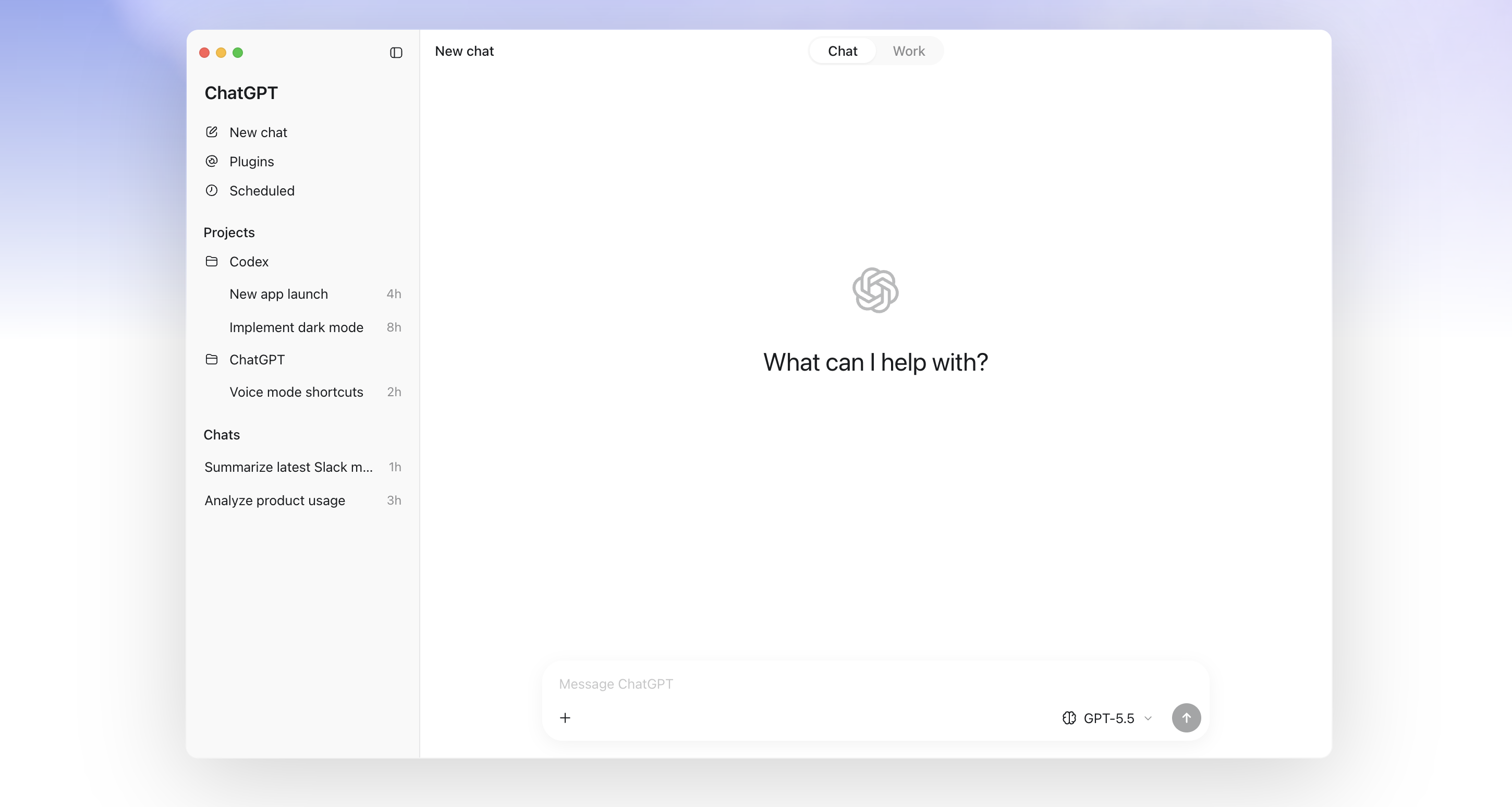
Task: Click the Plugins icon in sidebar
Action: (x=212, y=161)
